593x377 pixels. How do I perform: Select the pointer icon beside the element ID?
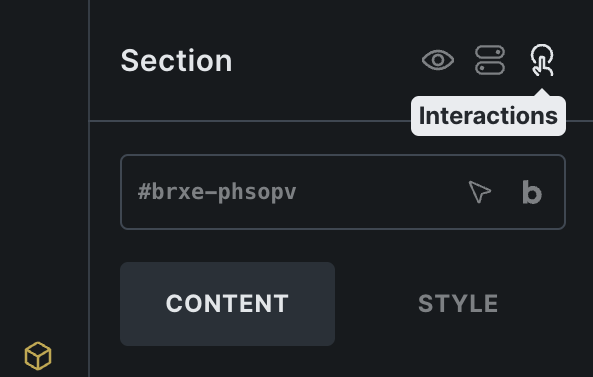click(x=480, y=192)
